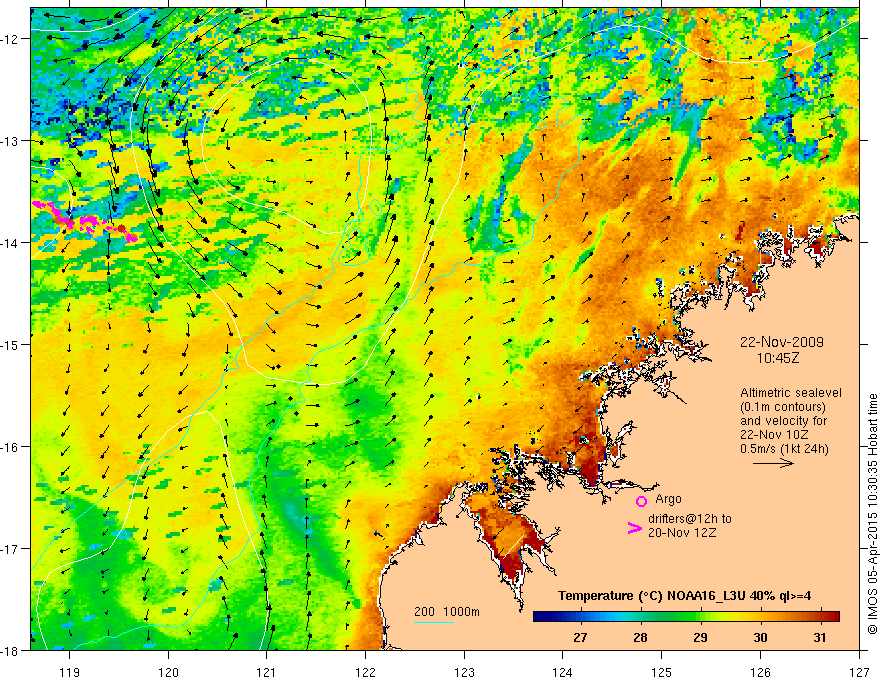The image size is (880, 680).
Task: Click the longitude label 126
Action: tap(760, 672)
